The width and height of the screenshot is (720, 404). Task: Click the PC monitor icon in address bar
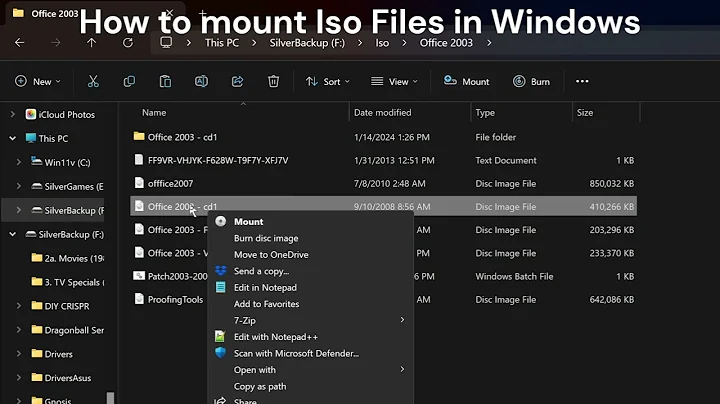click(x=166, y=43)
